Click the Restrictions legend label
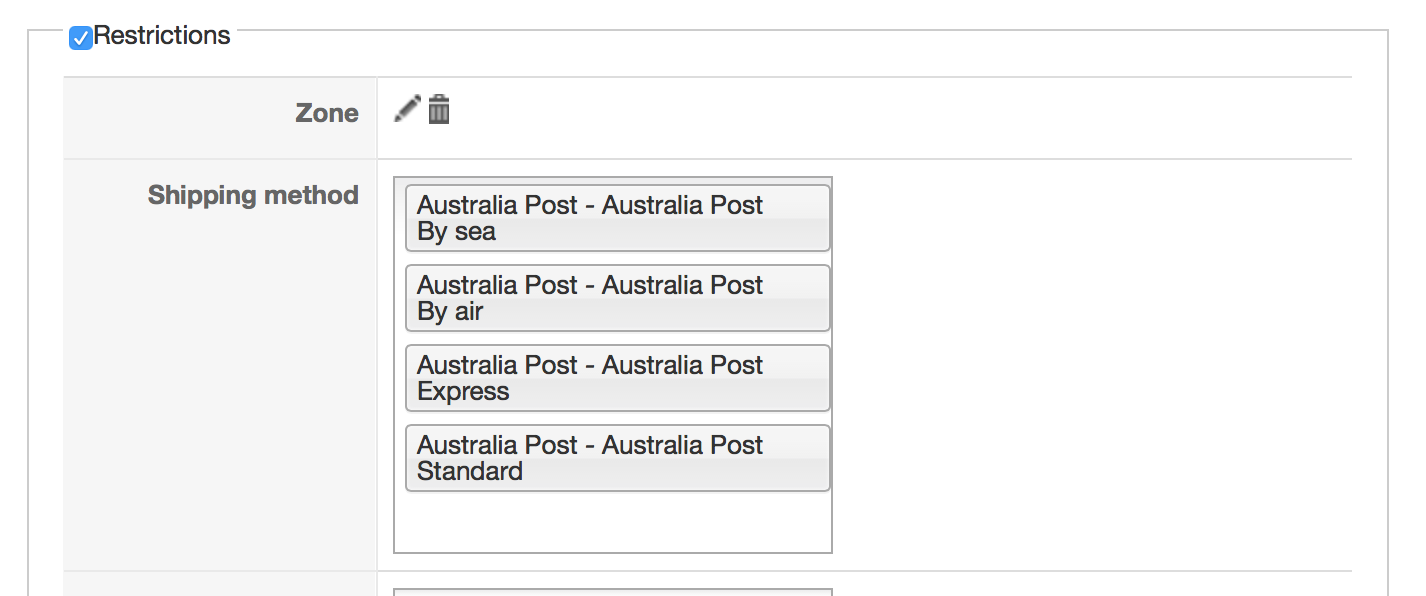 [x=162, y=36]
